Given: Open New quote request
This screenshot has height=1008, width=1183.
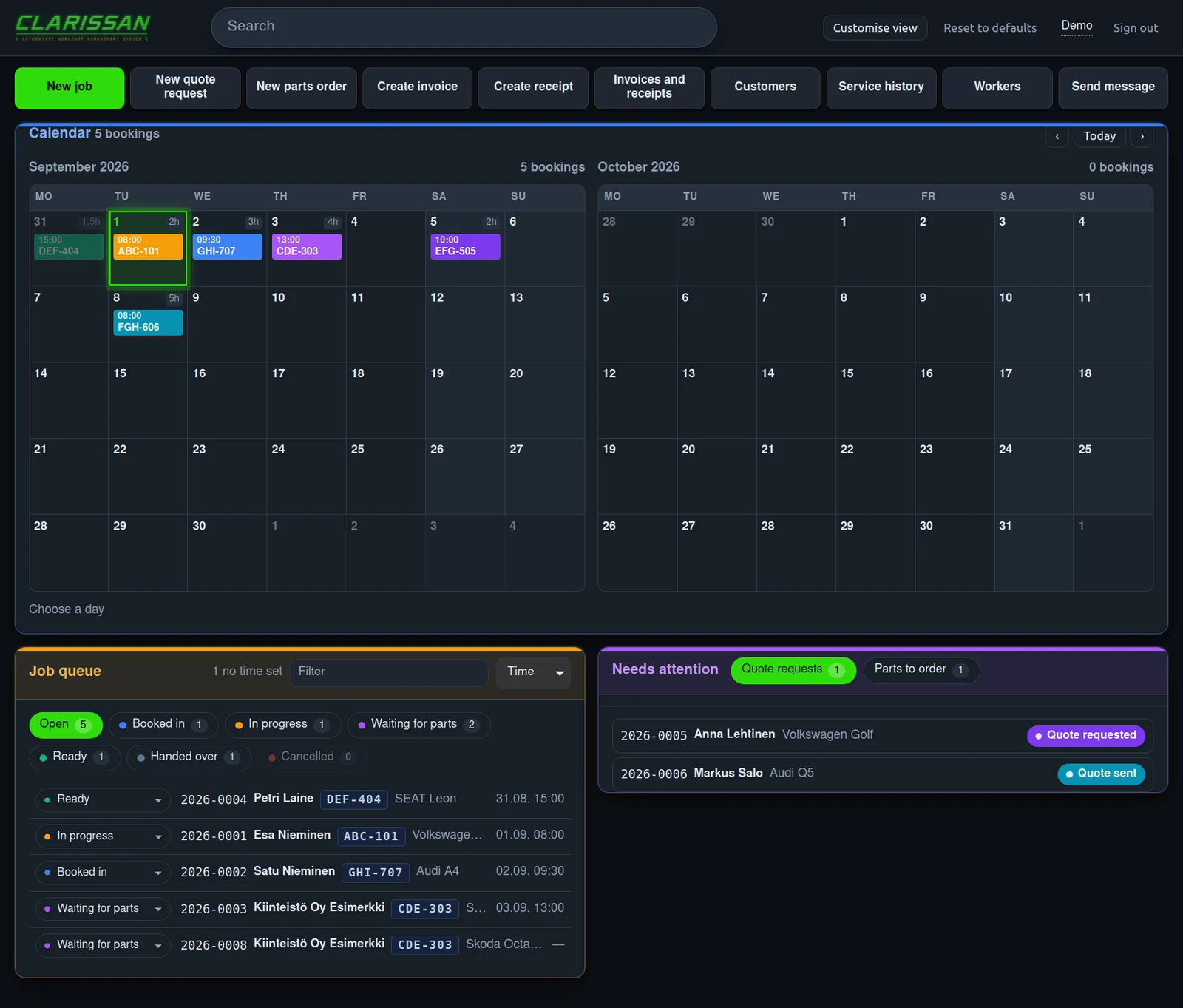Looking at the screenshot, I should (186, 88).
